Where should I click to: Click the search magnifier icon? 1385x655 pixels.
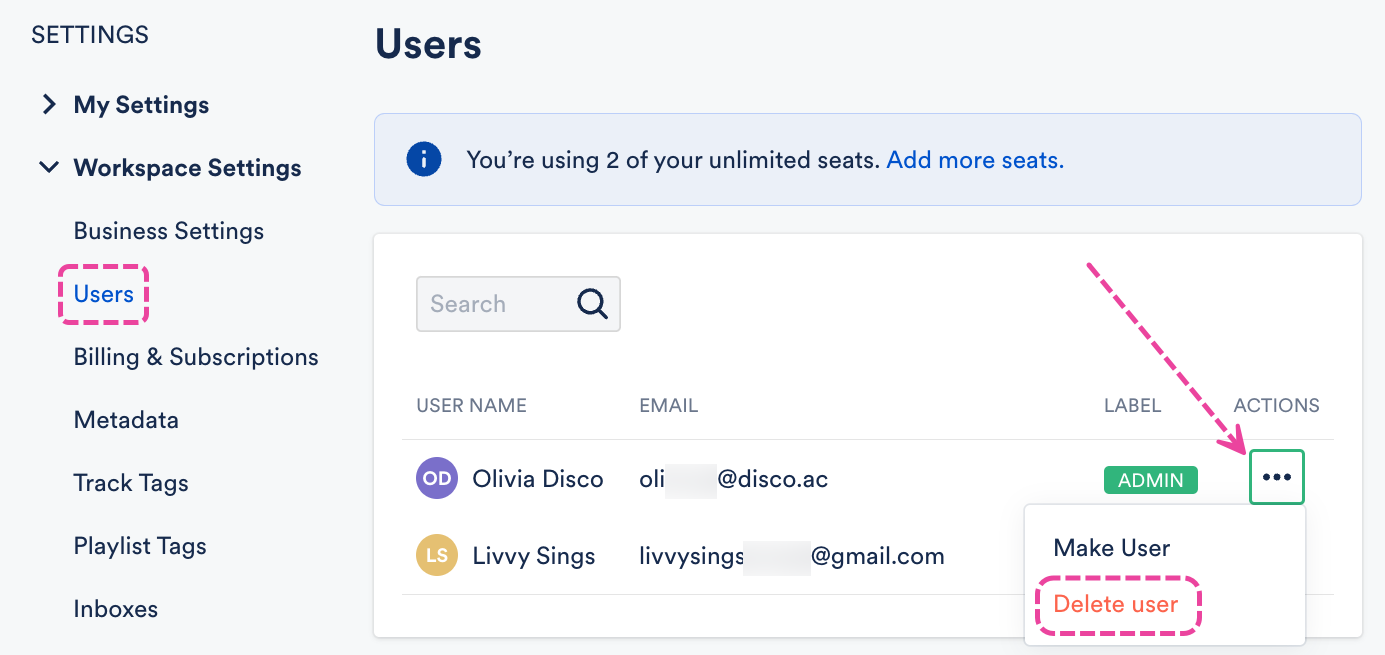click(x=592, y=304)
